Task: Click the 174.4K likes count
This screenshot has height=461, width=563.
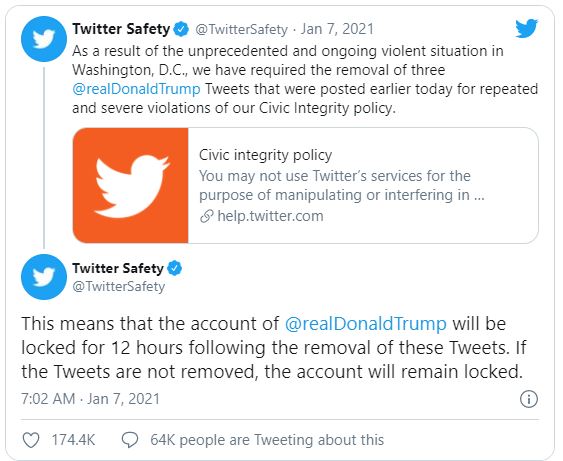Action: (73, 440)
